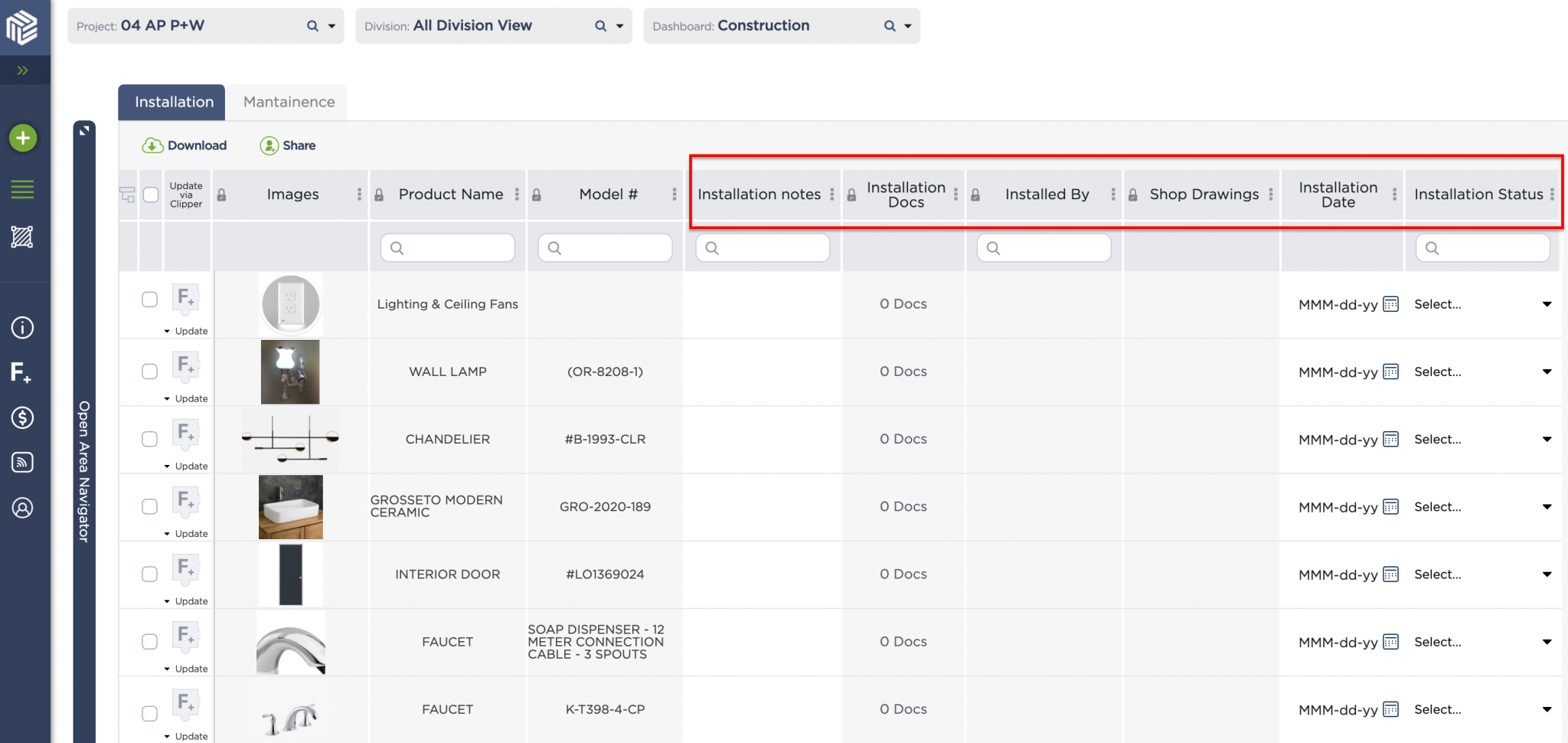1568x743 pixels.
Task: Open the dollar sign budget icon
Action: pyautogui.click(x=22, y=417)
